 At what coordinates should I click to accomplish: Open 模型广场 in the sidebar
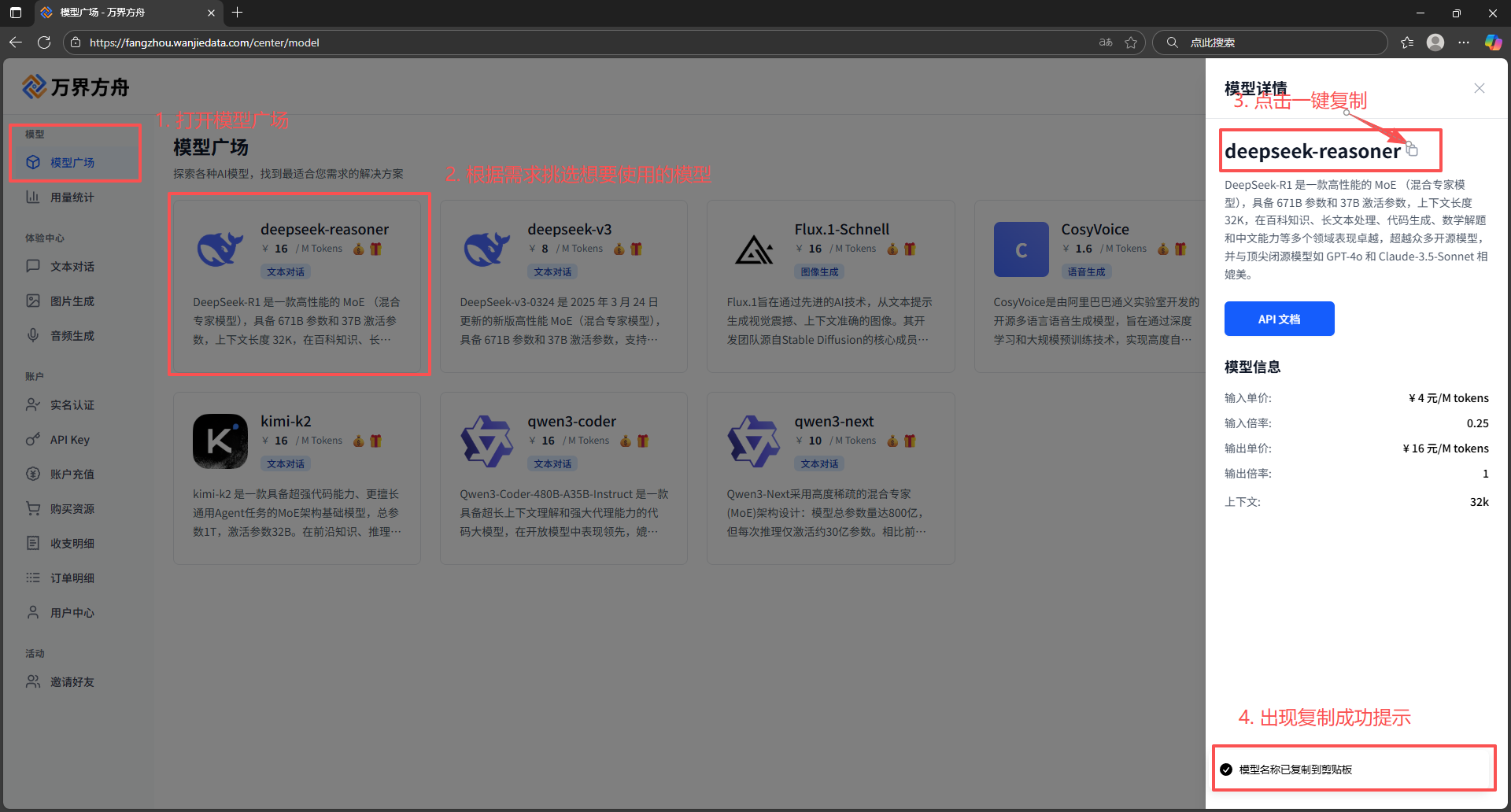tap(72, 162)
